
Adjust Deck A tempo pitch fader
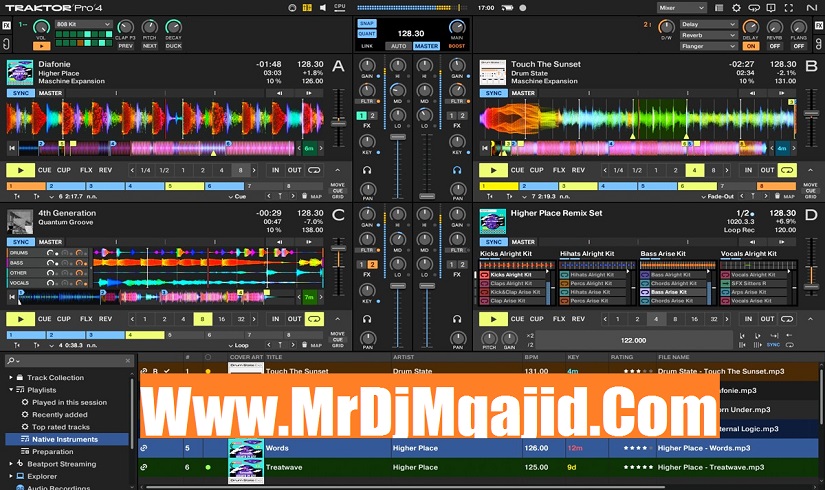[x=338, y=123]
